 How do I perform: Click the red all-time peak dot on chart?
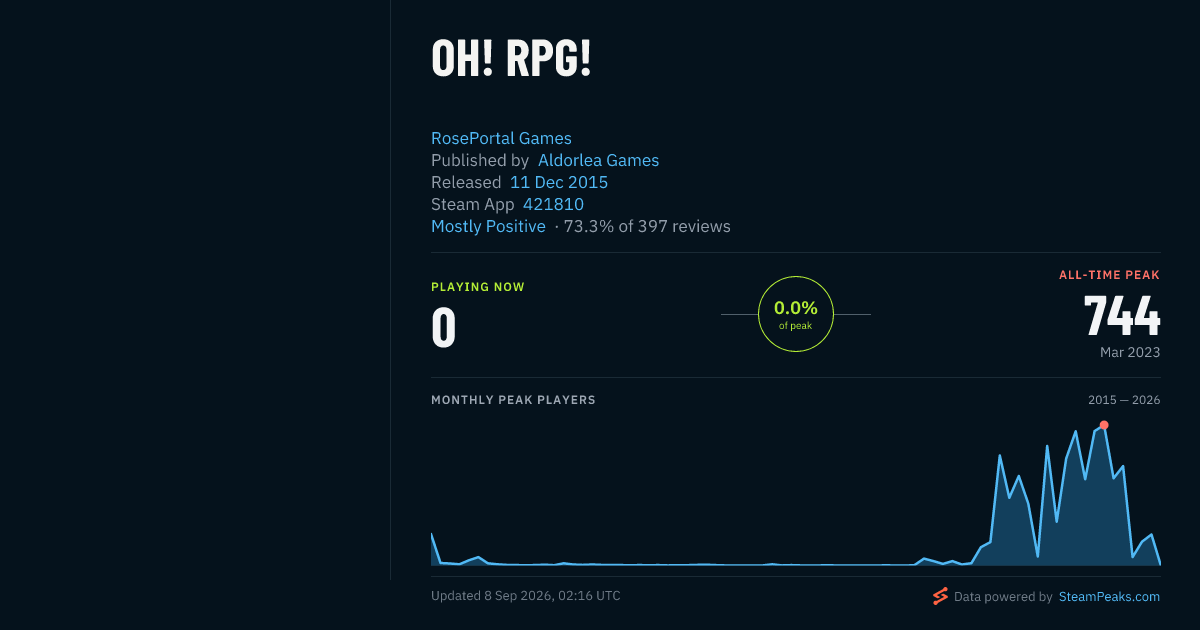(x=1104, y=425)
